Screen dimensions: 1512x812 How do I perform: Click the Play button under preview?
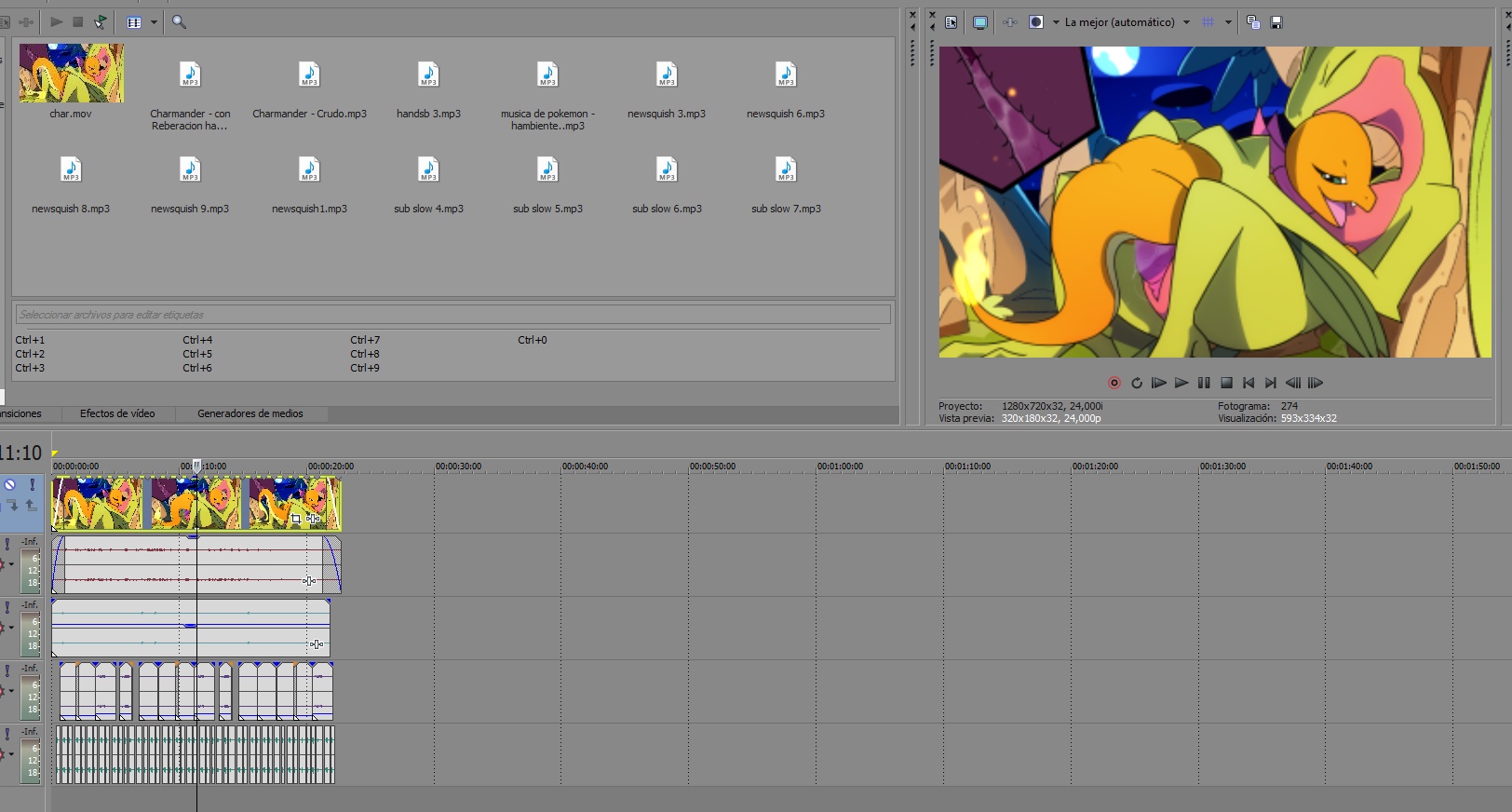click(x=1181, y=383)
